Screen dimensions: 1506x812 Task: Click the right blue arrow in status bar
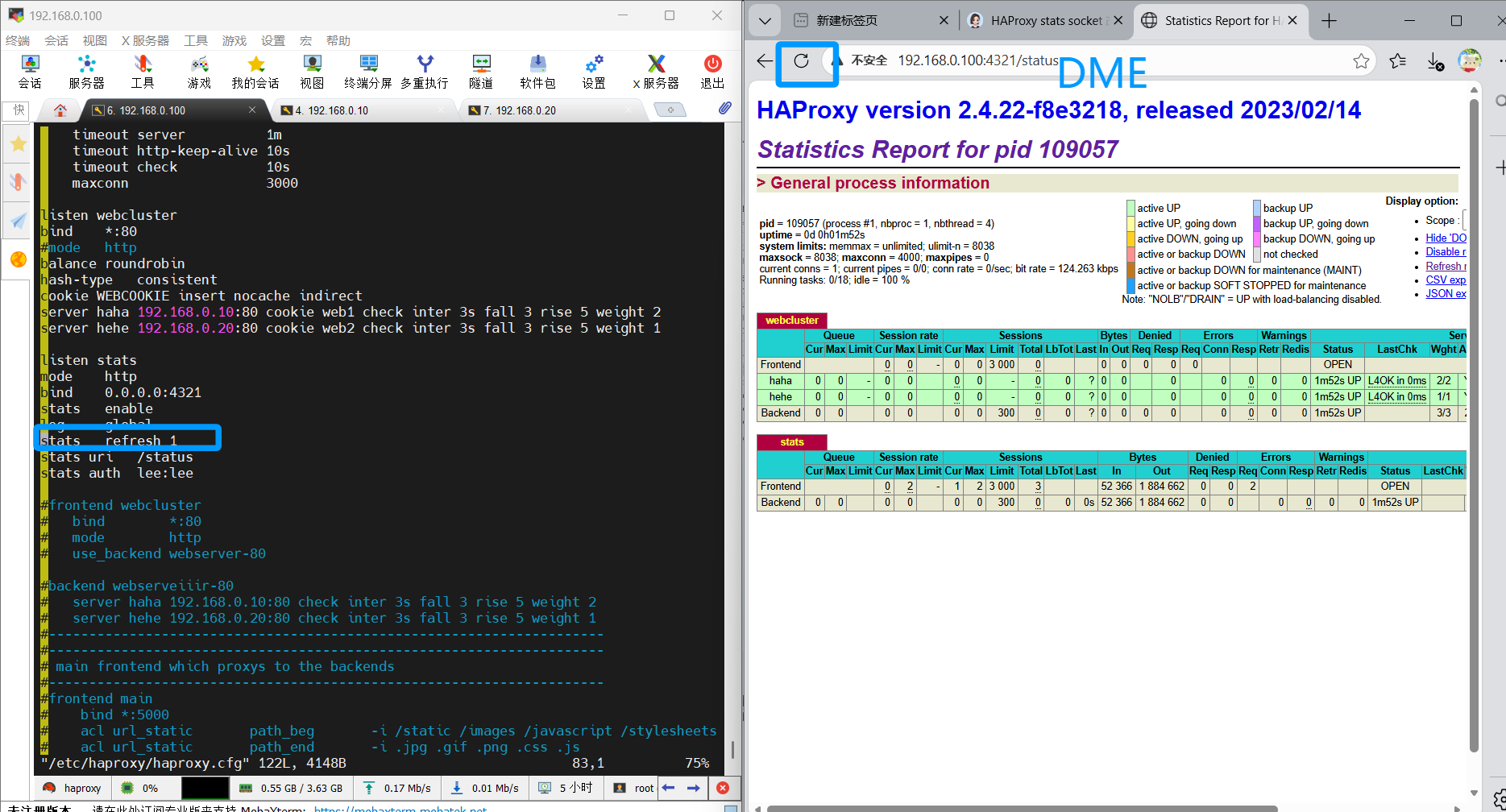point(693,788)
